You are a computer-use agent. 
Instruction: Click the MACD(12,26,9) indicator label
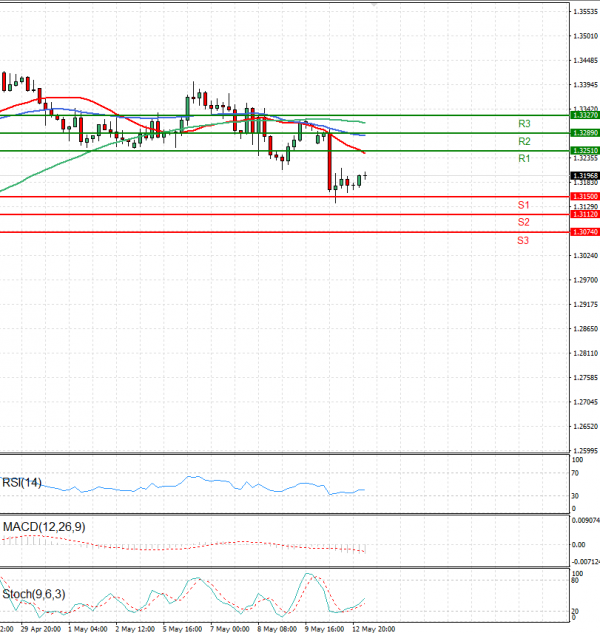click(x=44, y=527)
